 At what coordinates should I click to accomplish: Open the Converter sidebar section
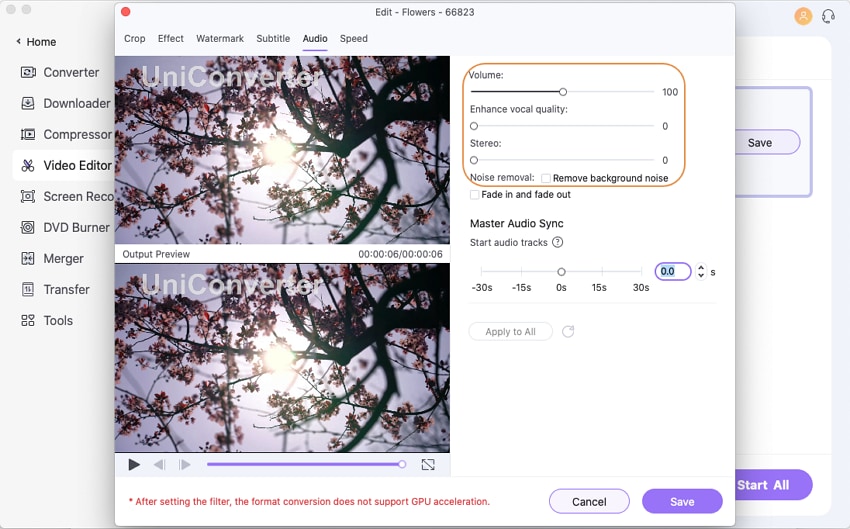click(x=60, y=72)
